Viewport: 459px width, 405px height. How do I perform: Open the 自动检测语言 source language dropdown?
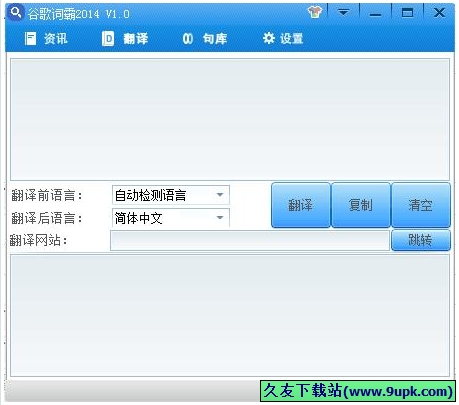(171, 195)
